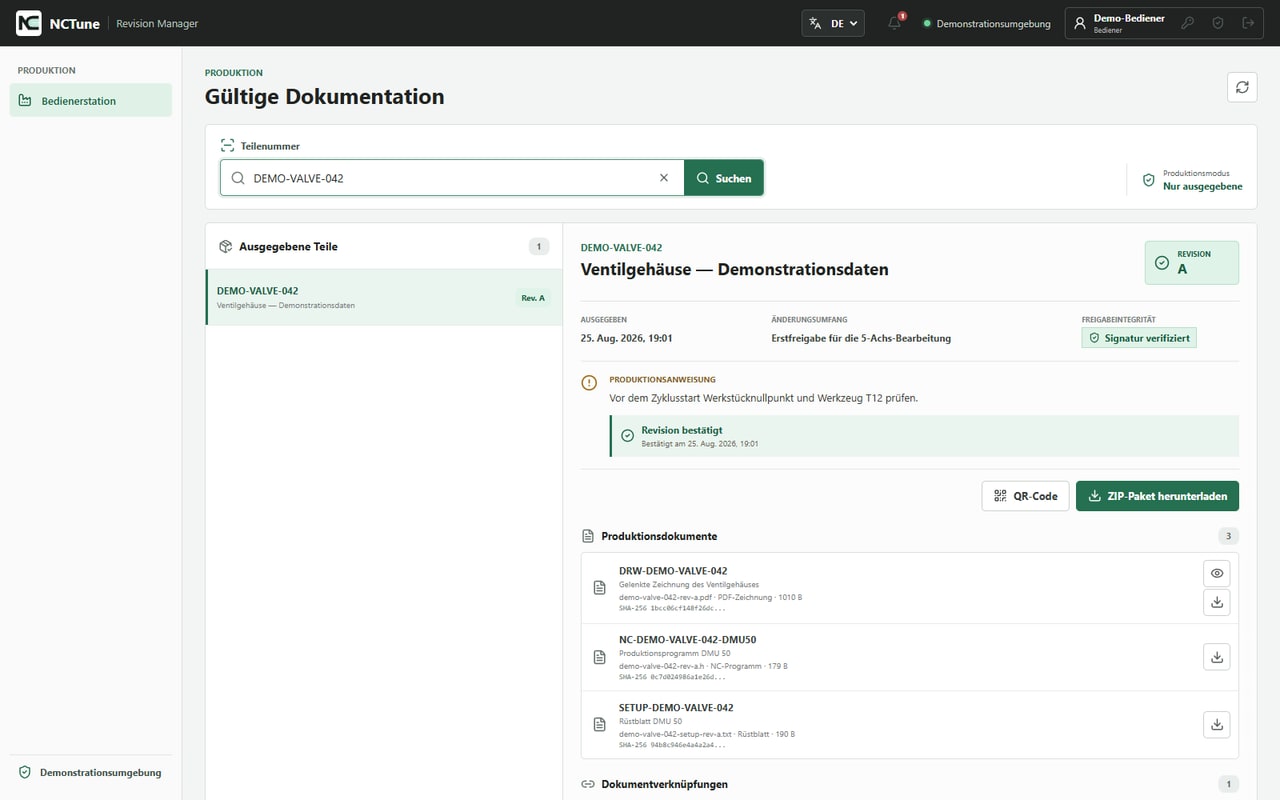Click the Gültige Dokumentation heading
The width and height of the screenshot is (1280, 800).
pyautogui.click(x=325, y=97)
